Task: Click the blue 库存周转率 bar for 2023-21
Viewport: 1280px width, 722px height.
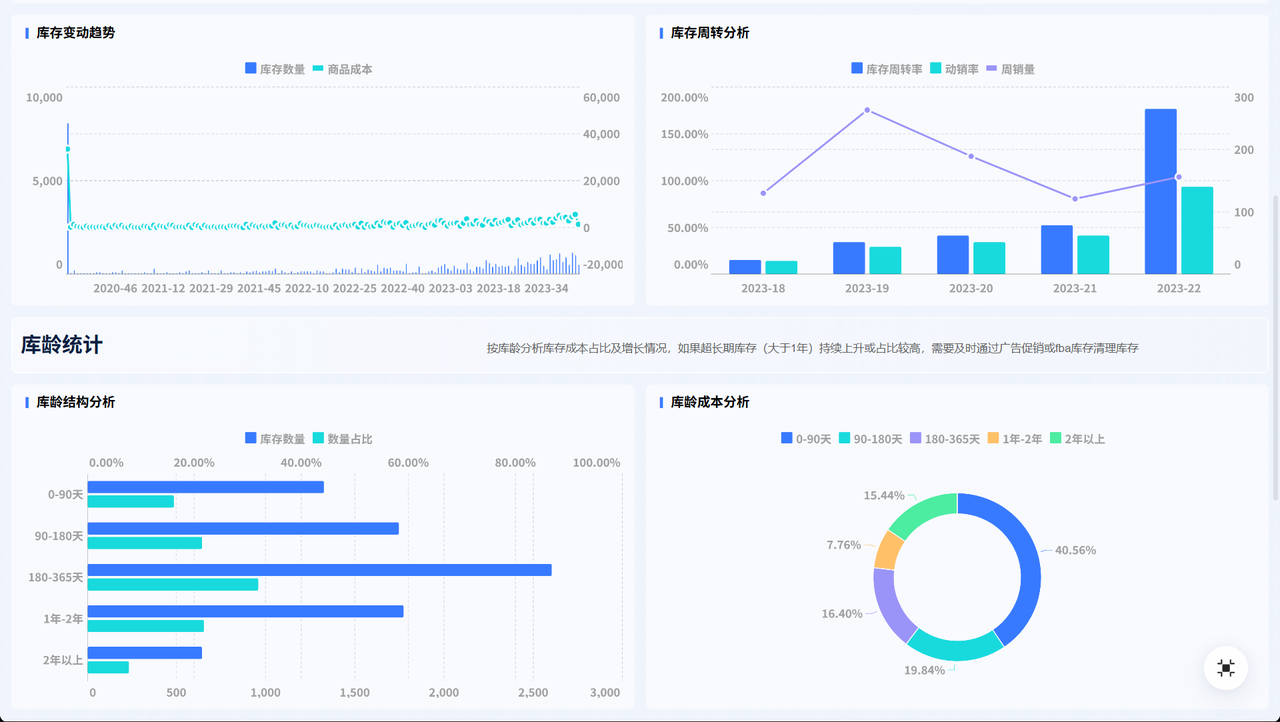Action: pyautogui.click(x=1057, y=250)
